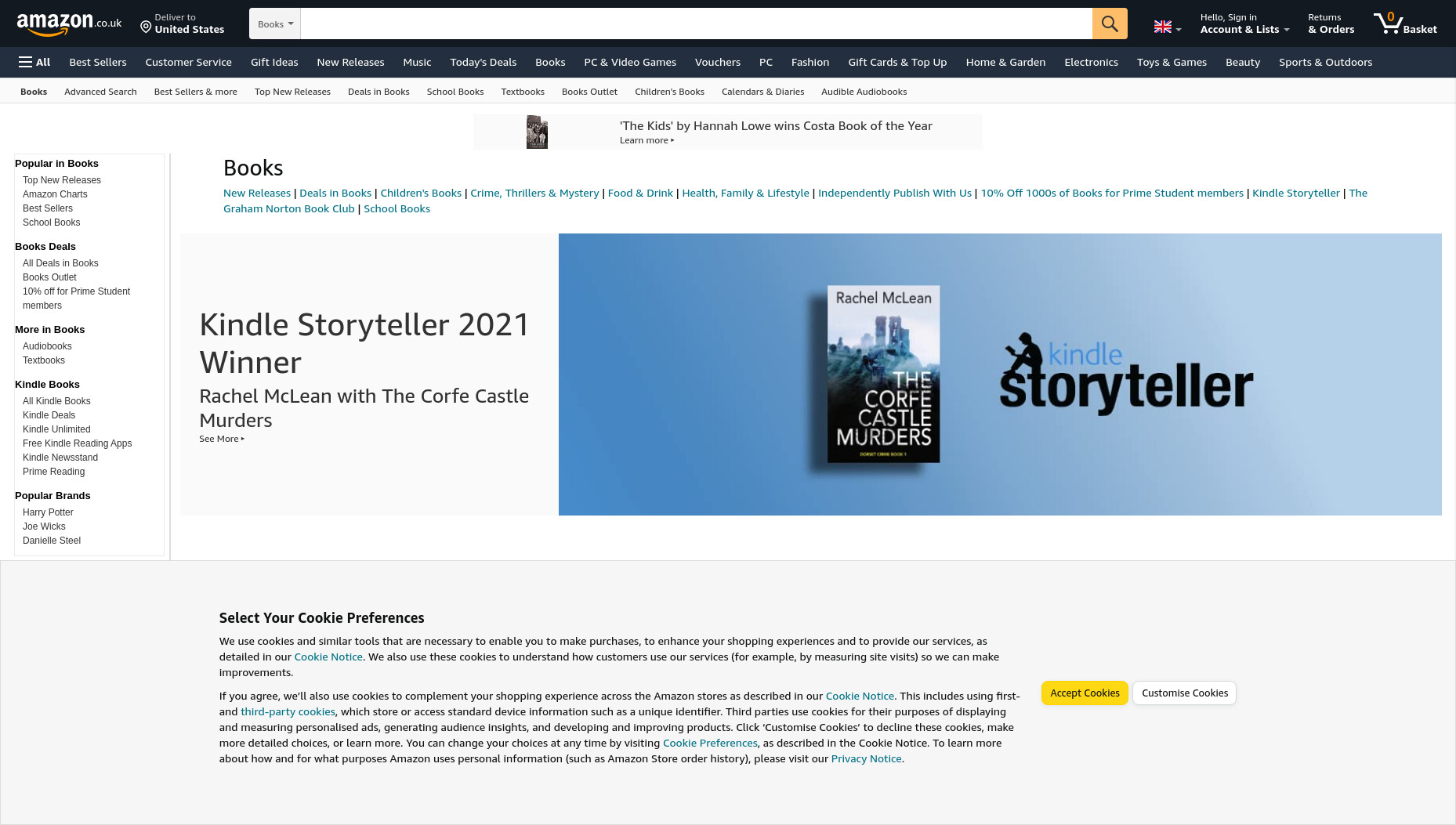Go to Deals in Books subnav tab
The width and height of the screenshot is (1456, 825).
(378, 92)
